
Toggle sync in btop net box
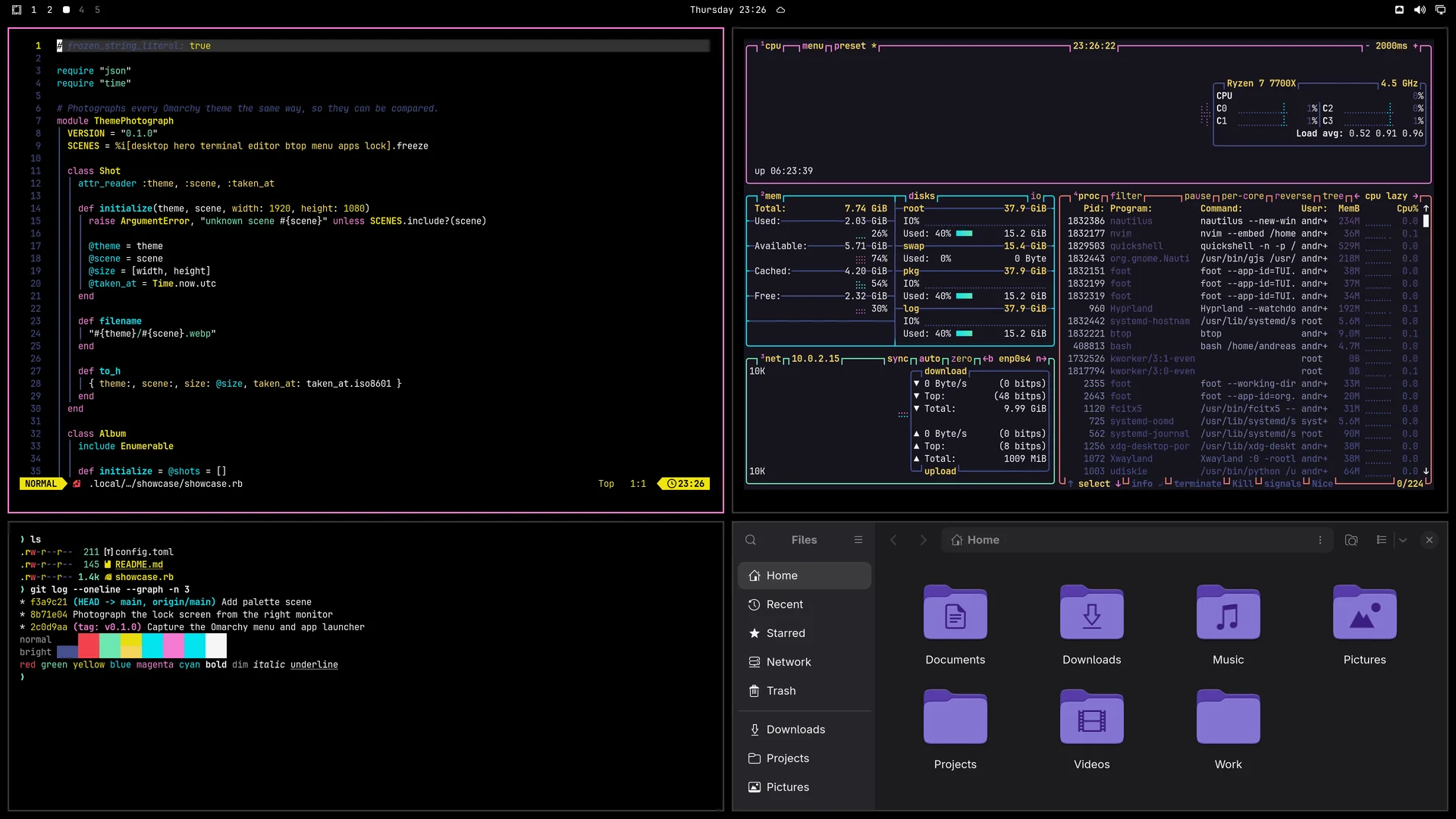(x=898, y=359)
